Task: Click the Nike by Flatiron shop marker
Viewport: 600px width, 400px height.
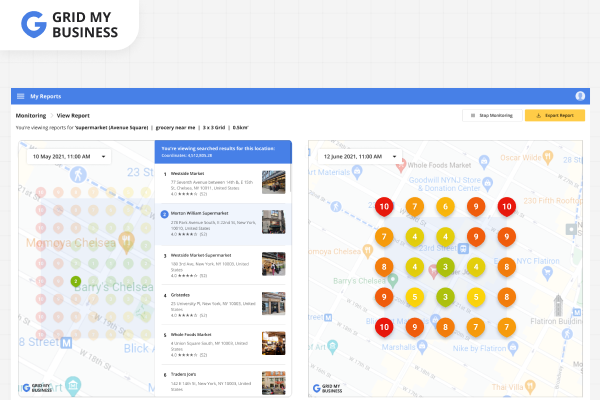Action: click(x=513, y=348)
